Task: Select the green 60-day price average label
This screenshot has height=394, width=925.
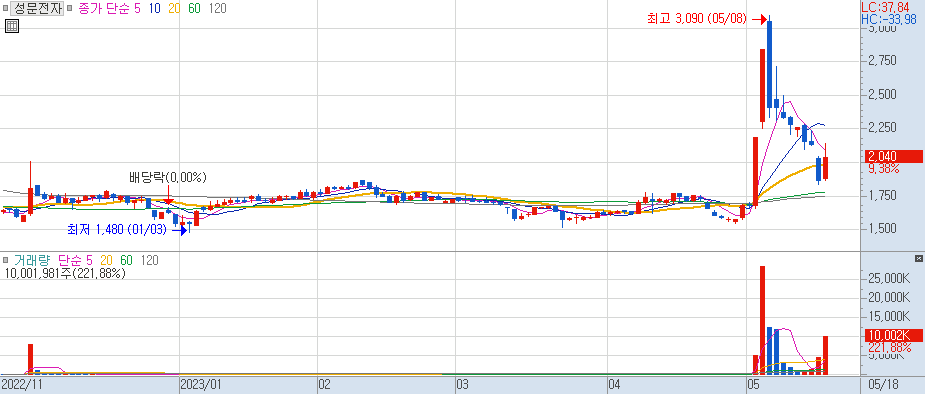Action: (x=195, y=9)
